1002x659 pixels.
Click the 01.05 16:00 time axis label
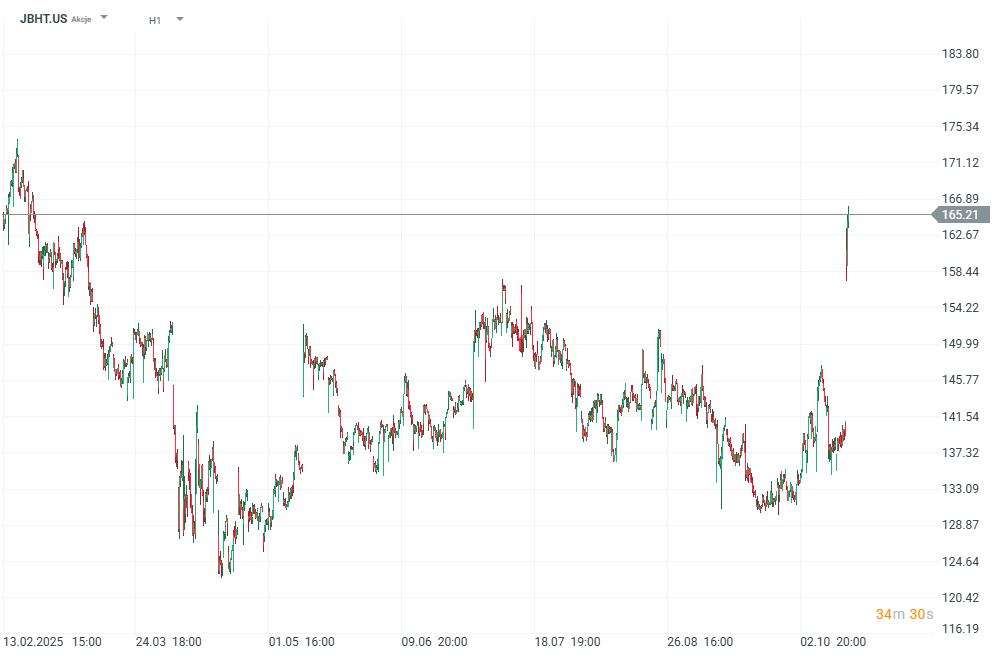301,641
